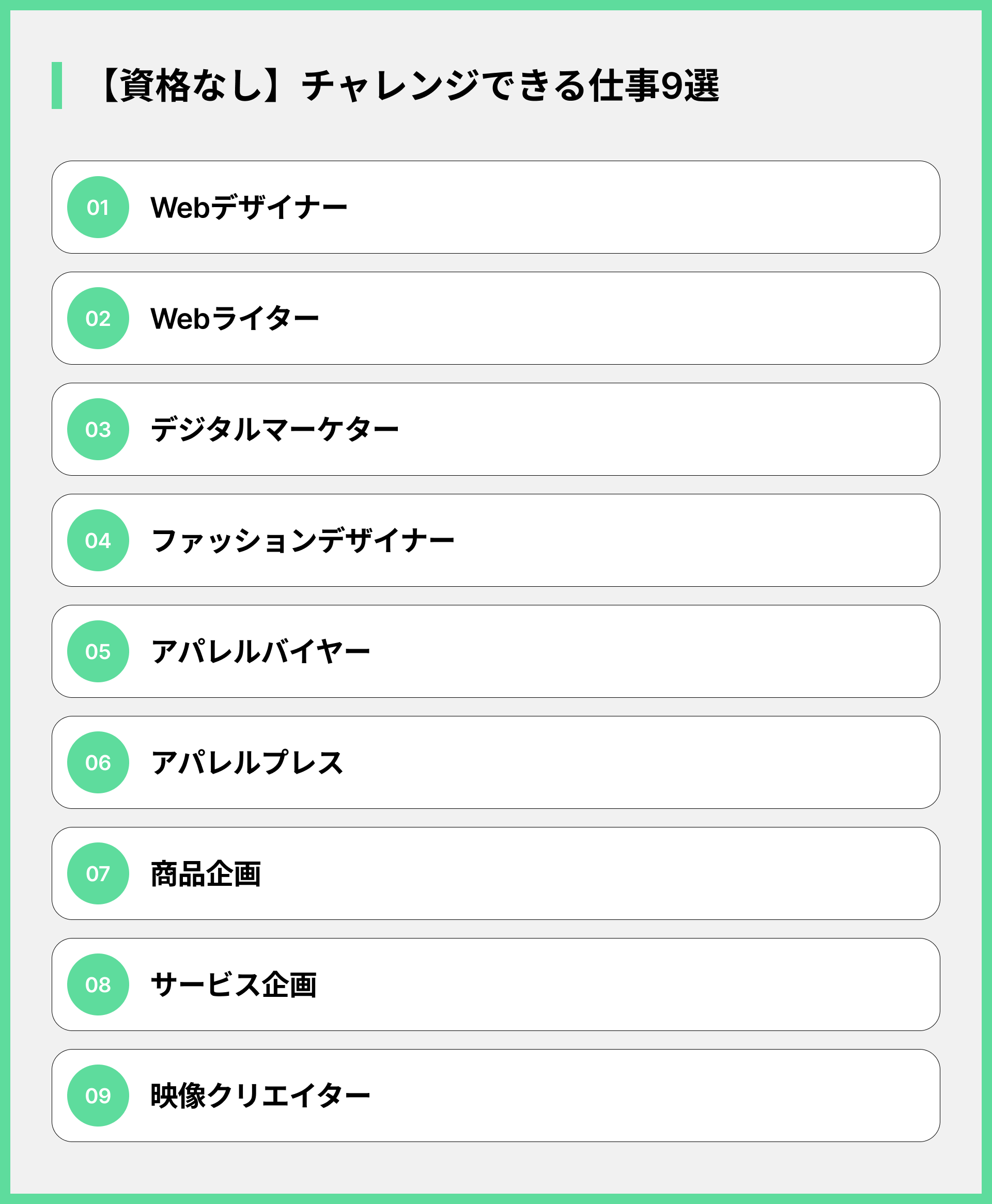This screenshot has width=992, height=1204.
Task: Click the heading チャレンジできる仕事9選
Action: point(409,86)
